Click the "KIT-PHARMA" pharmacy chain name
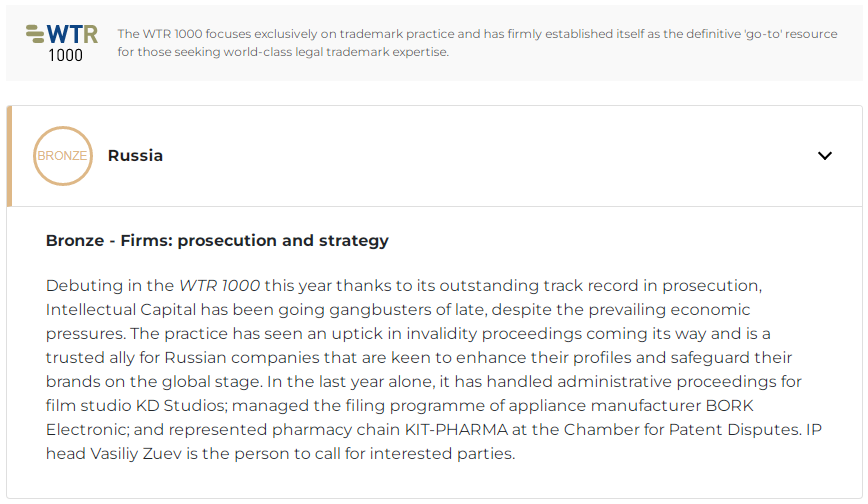Viewport: 868px width, 504px height. [x=456, y=430]
